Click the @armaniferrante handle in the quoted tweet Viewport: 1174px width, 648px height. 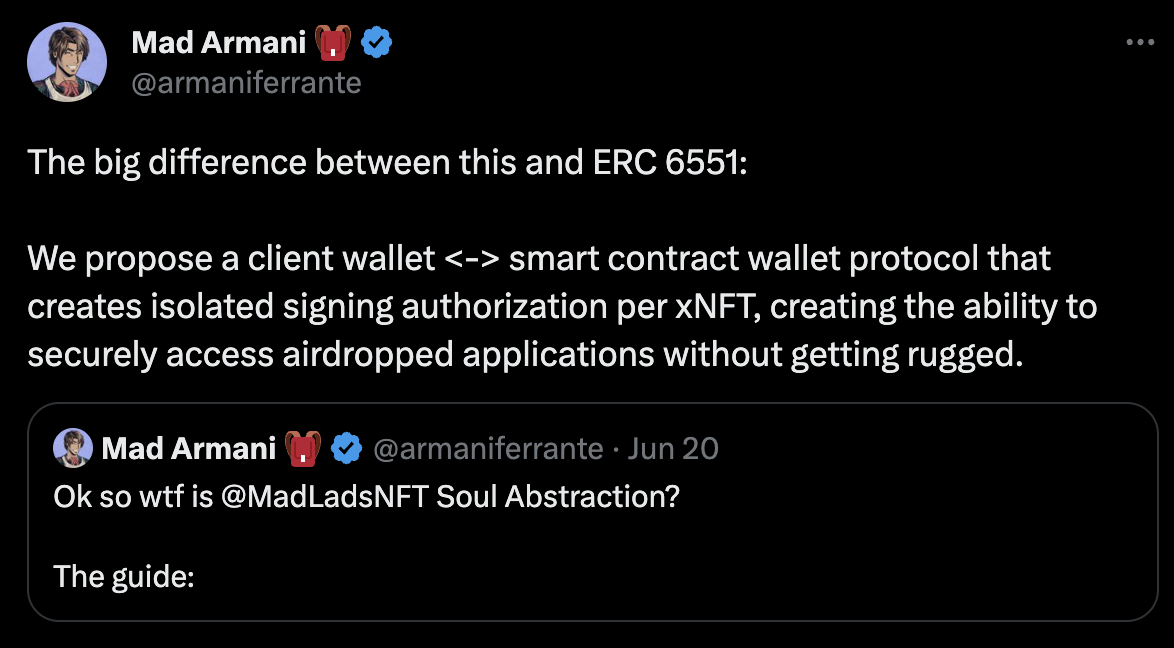click(487, 449)
